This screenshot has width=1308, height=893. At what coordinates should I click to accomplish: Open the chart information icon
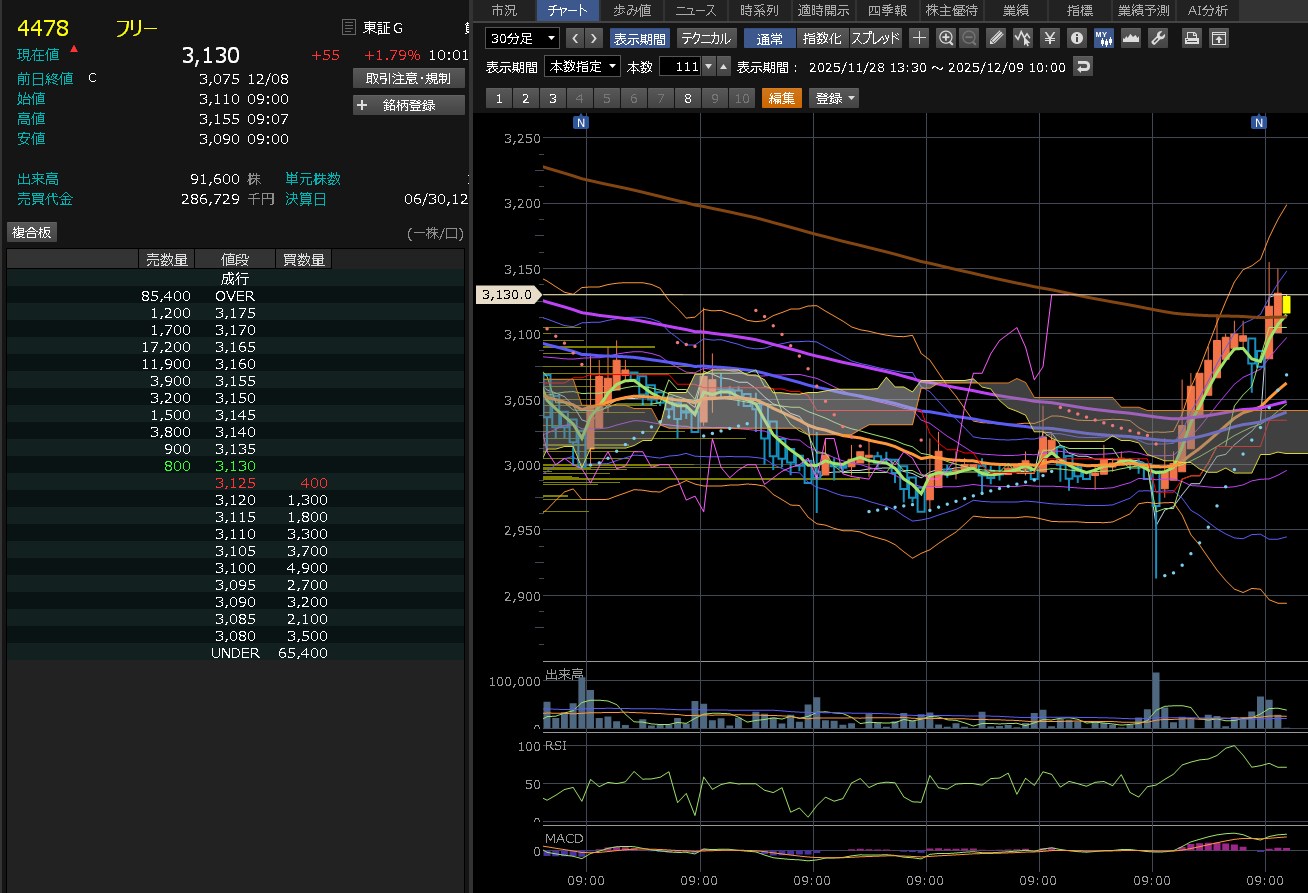(x=1076, y=38)
